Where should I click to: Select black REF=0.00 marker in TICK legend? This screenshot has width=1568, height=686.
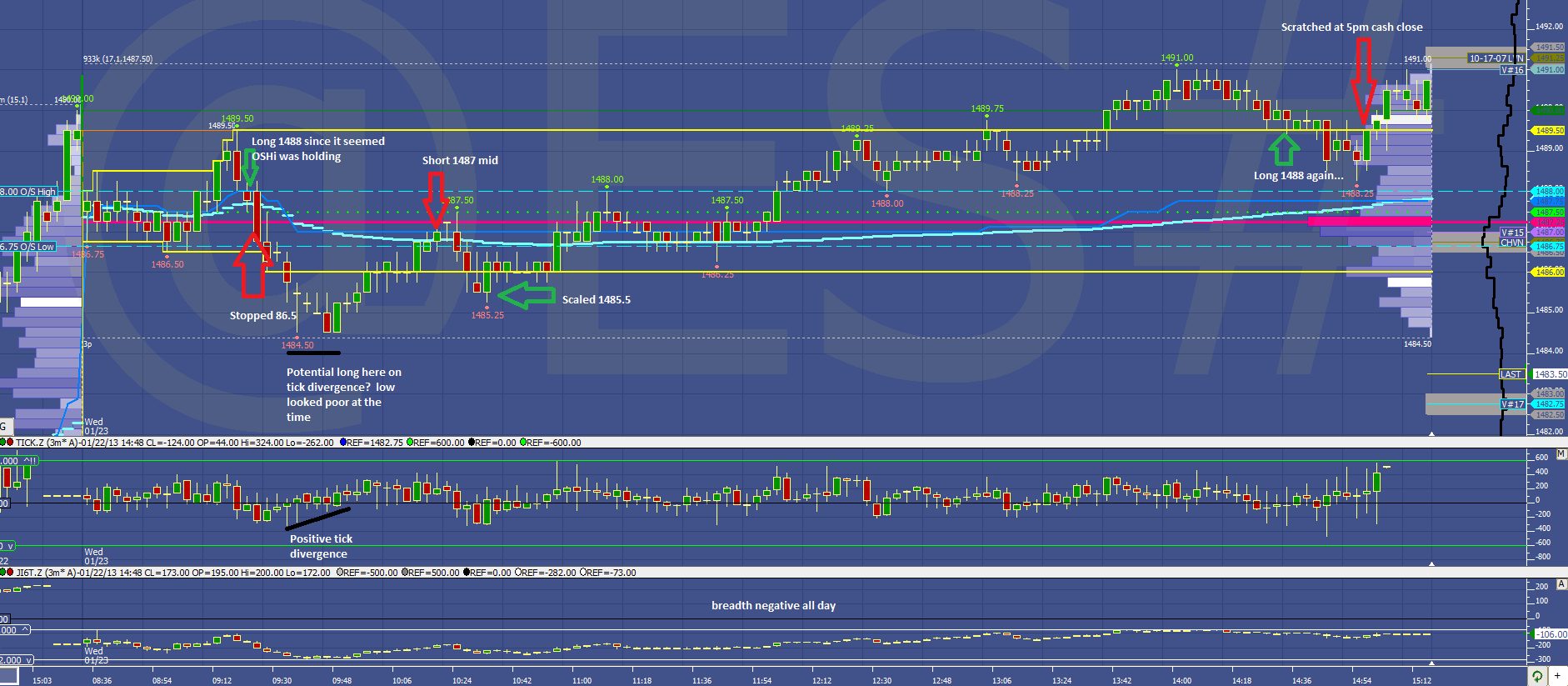point(472,443)
